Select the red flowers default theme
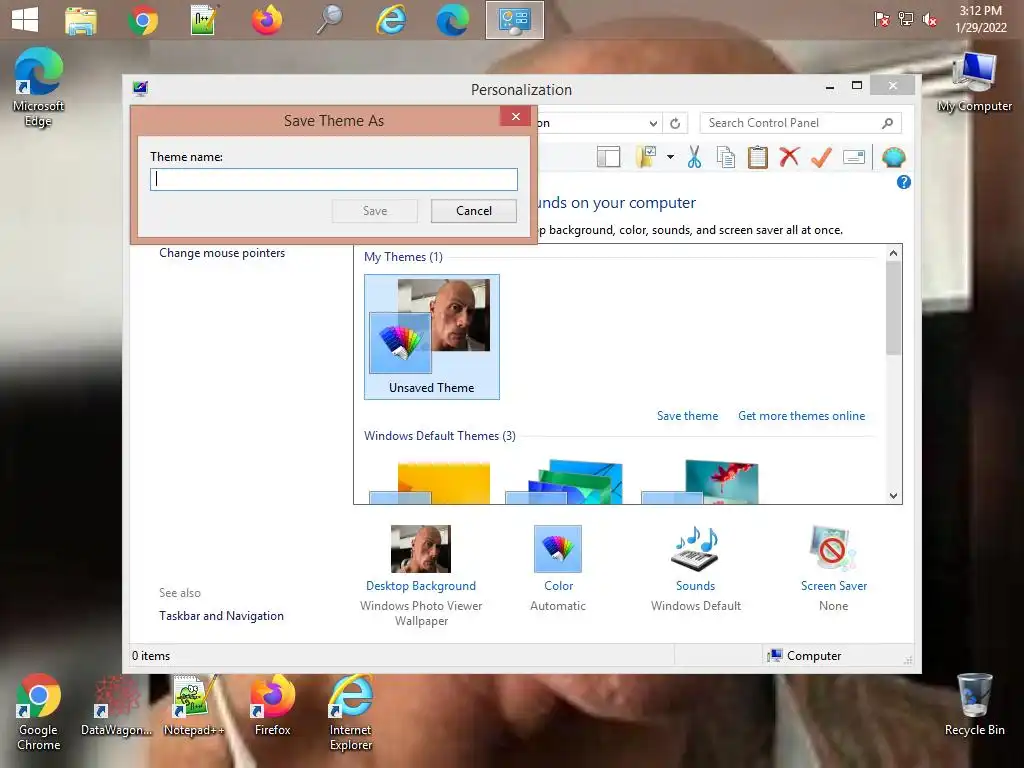This screenshot has height=768, width=1024. [700, 482]
